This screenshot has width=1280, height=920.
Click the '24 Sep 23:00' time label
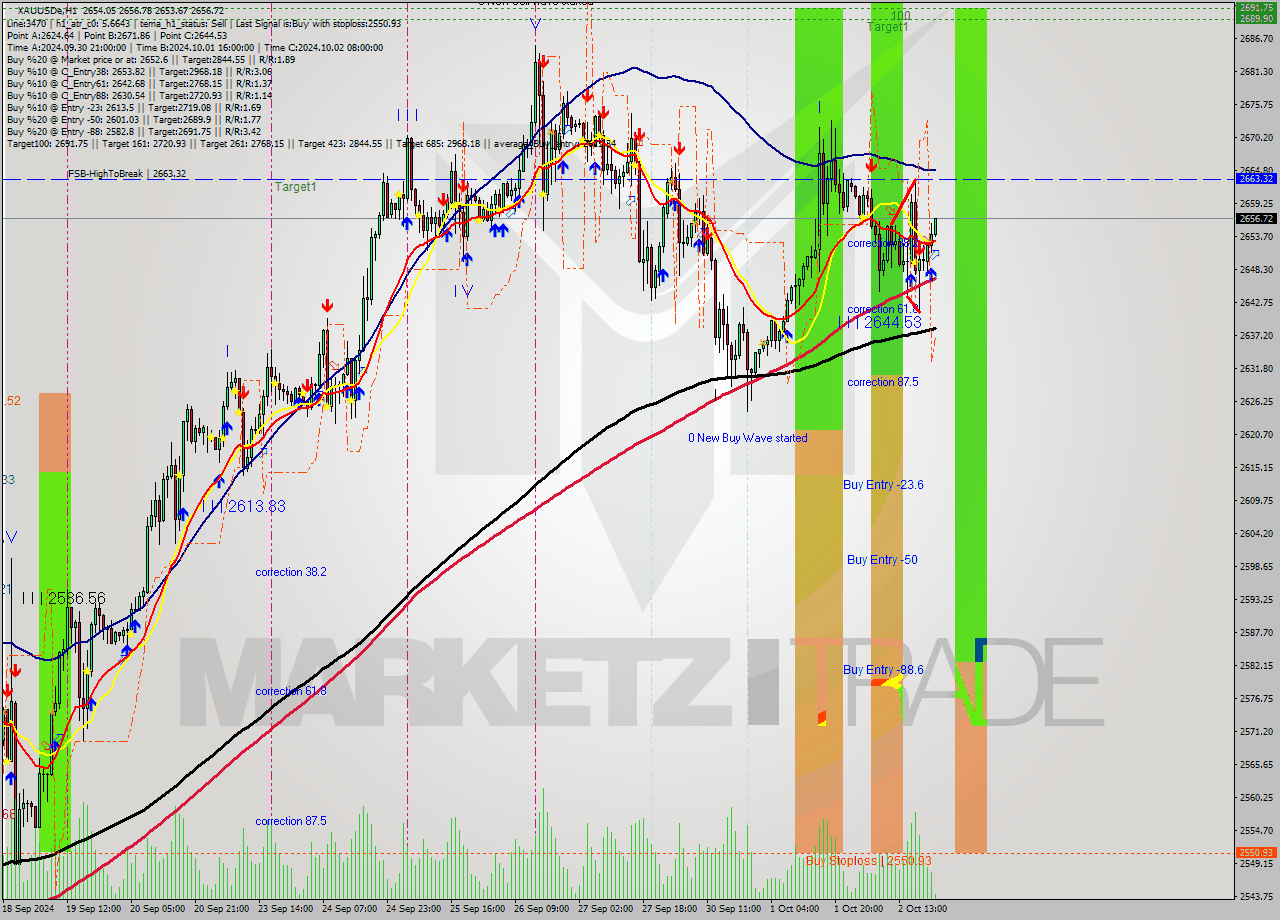[415, 909]
